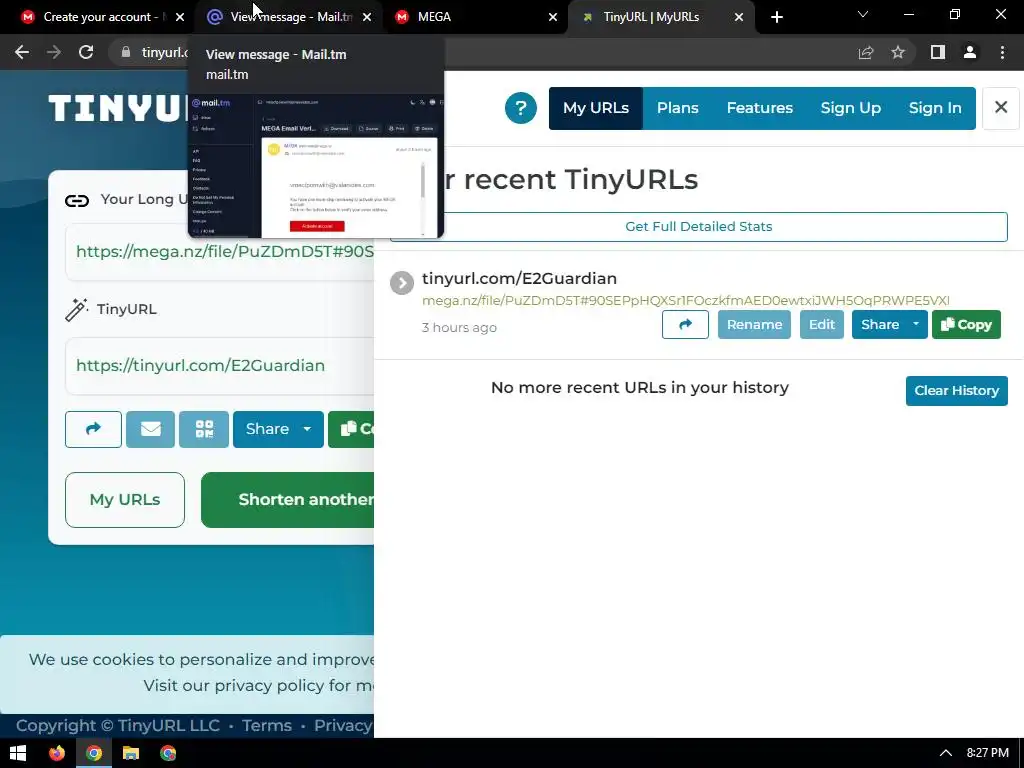
Task: Click Sign Up in the top navigation
Action: tap(850, 108)
